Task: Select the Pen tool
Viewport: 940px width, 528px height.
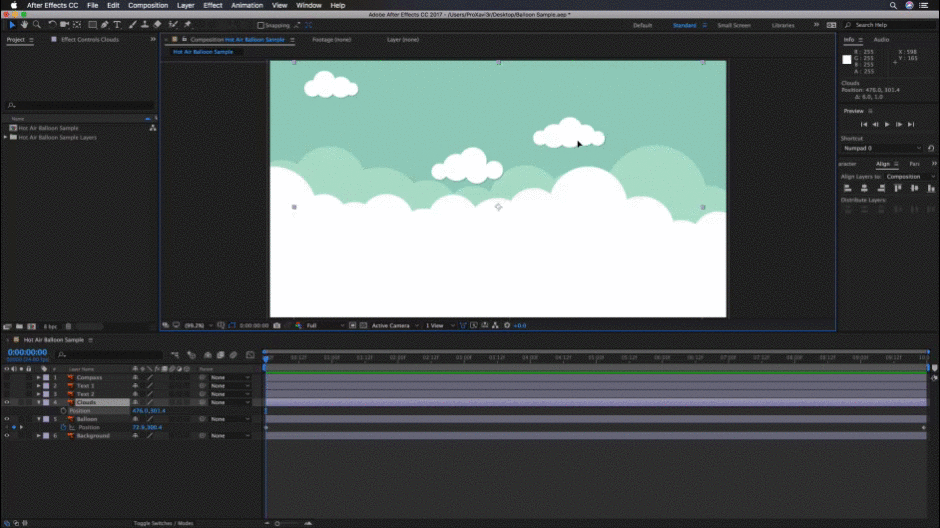Action: (105, 25)
